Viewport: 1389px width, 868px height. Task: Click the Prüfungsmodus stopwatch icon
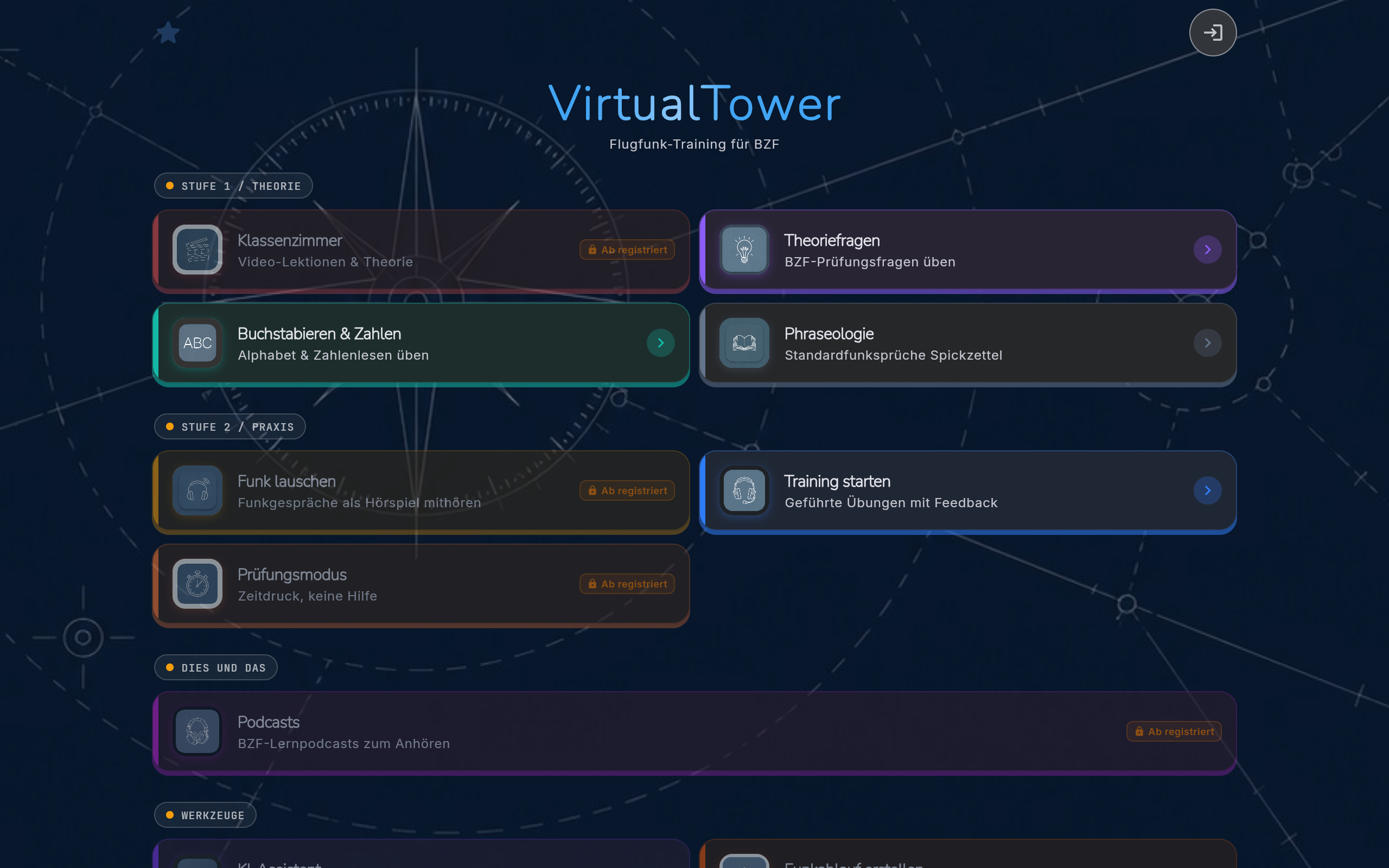point(197,584)
